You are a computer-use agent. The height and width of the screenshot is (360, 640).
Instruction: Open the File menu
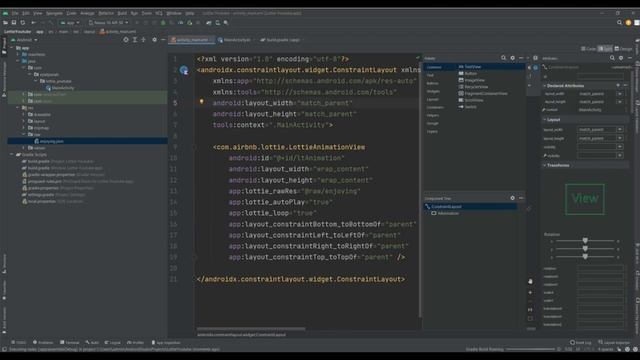click(15, 13)
